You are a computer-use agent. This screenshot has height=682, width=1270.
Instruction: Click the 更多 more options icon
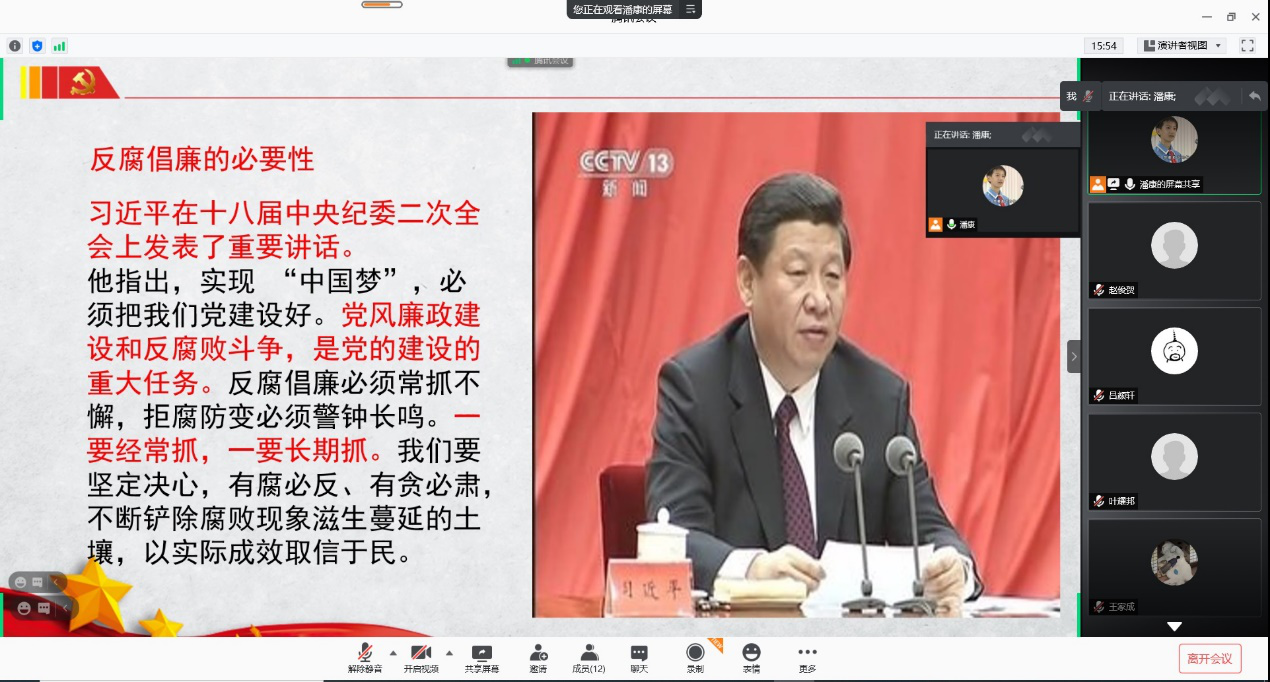click(807, 657)
